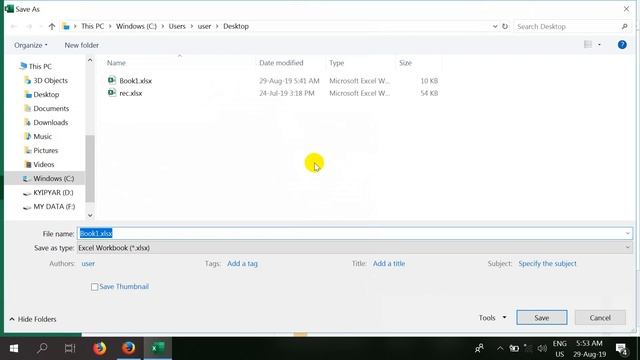The height and width of the screenshot is (360, 640).
Task: Select Windows (C:) drive in navigation pane
Action: [53, 178]
